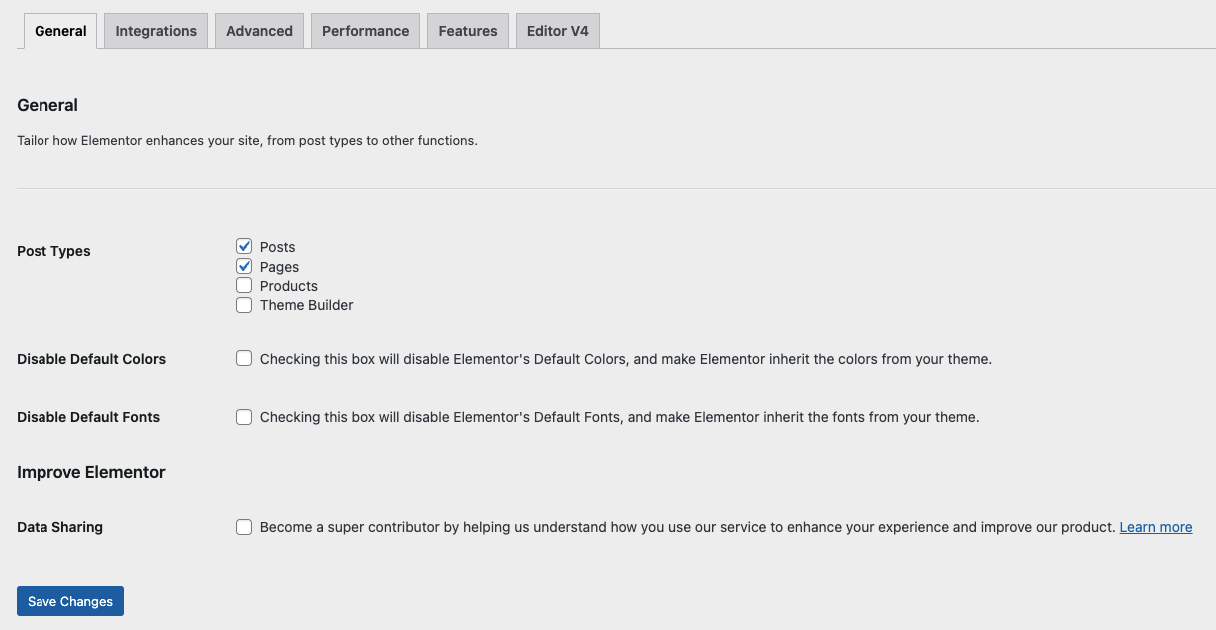Go to the Performance tab
The height and width of the screenshot is (630, 1216).
[365, 31]
